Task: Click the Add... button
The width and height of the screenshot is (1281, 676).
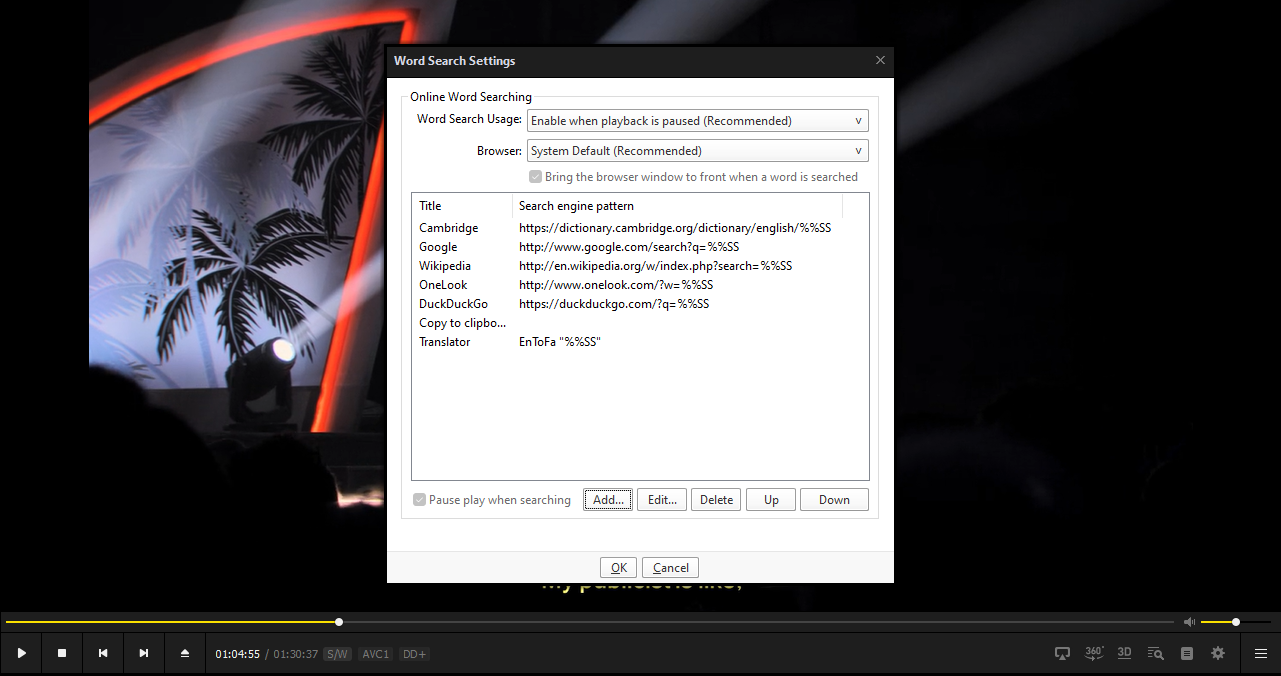Action: [608, 500]
